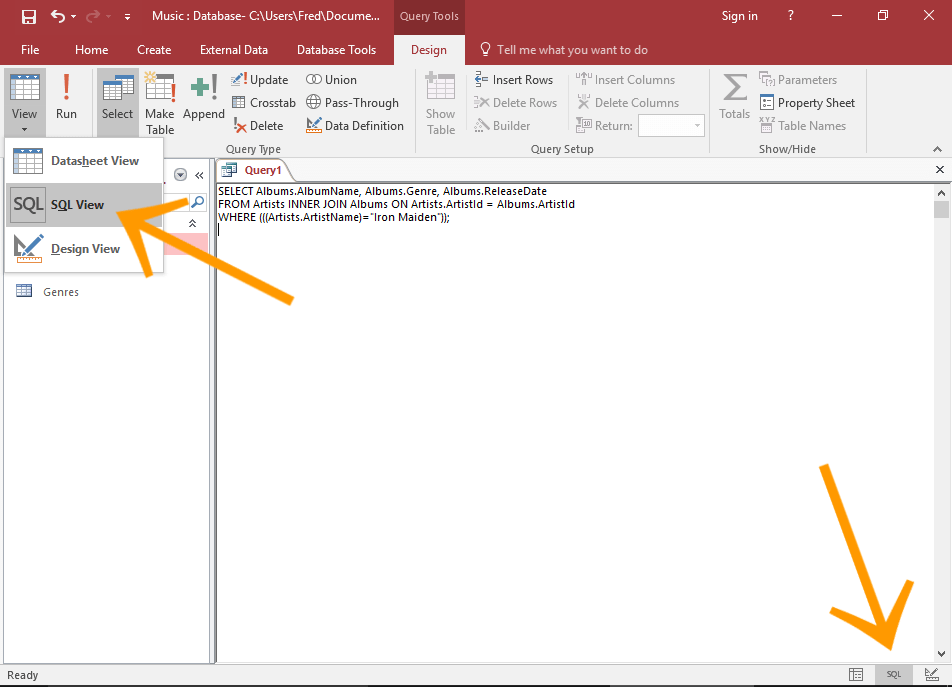952x687 pixels.
Task: Save the database via Quick Access toolbar
Action: coord(29,15)
